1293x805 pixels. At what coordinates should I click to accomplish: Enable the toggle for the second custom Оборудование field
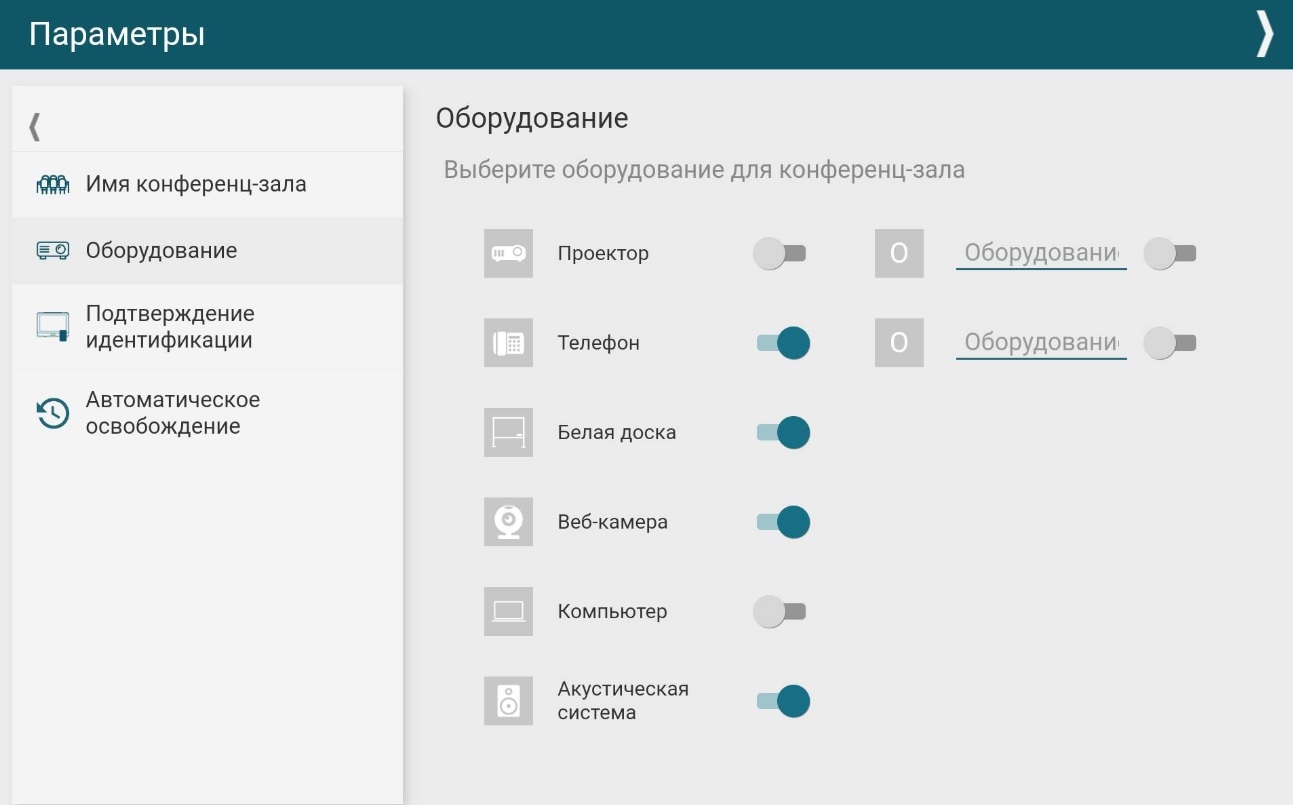click(x=1170, y=343)
